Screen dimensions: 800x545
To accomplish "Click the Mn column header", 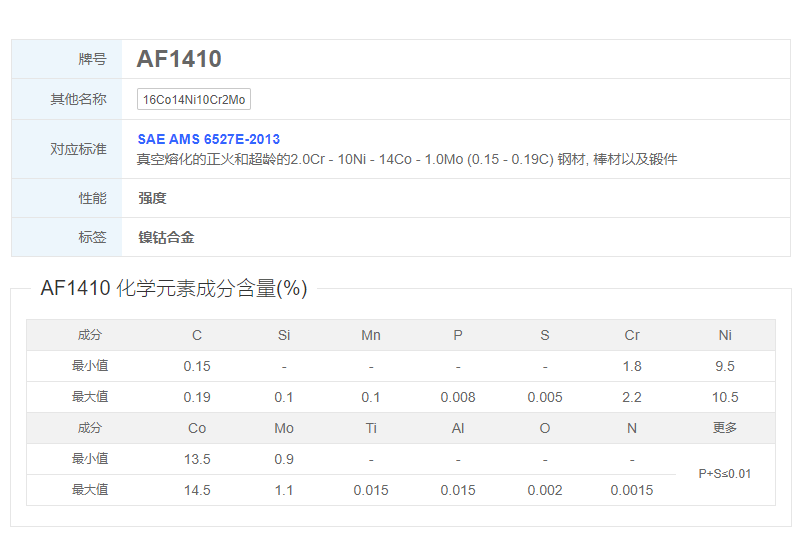I will [x=371, y=335].
